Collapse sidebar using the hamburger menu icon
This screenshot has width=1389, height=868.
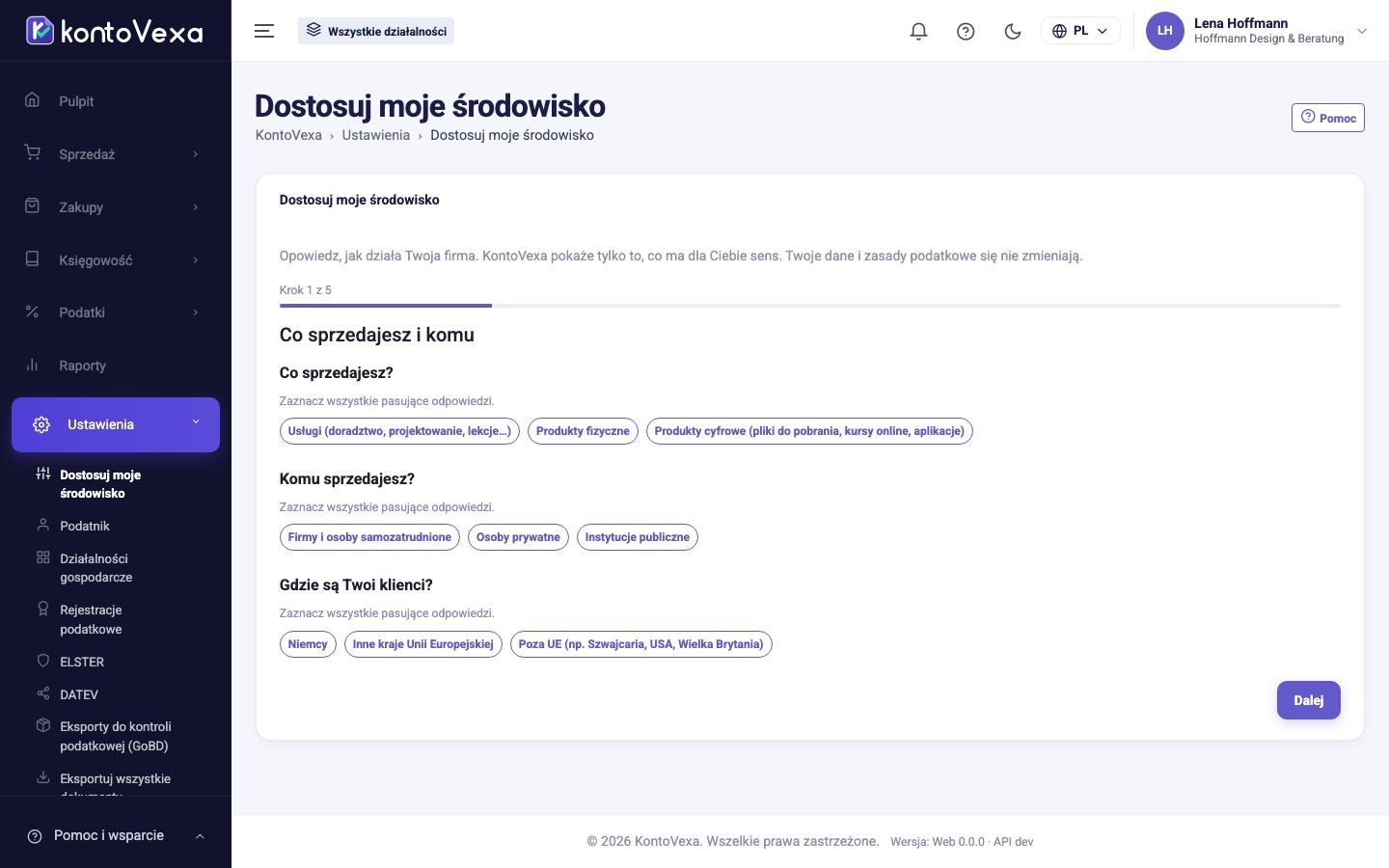(264, 31)
